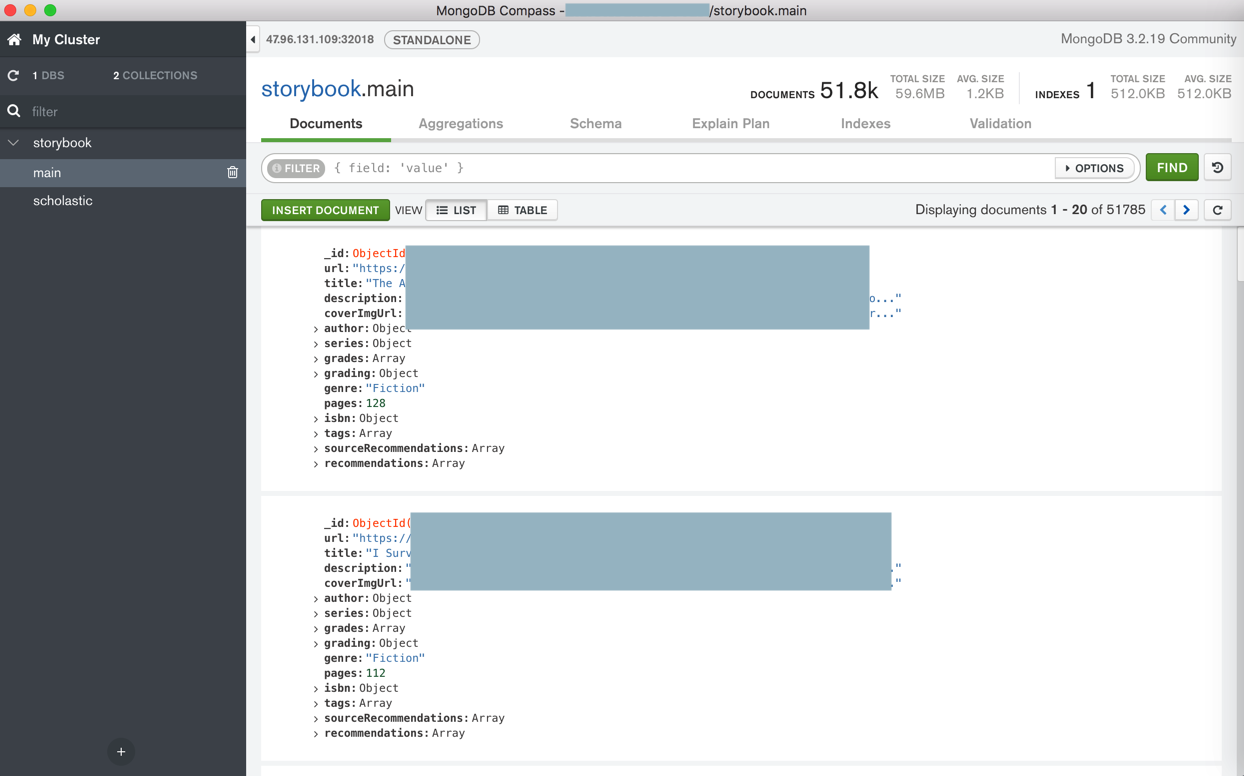Image resolution: width=1244 pixels, height=776 pixels.
Task: Expand grades array in second document
Action: click(x=316, y=629)
